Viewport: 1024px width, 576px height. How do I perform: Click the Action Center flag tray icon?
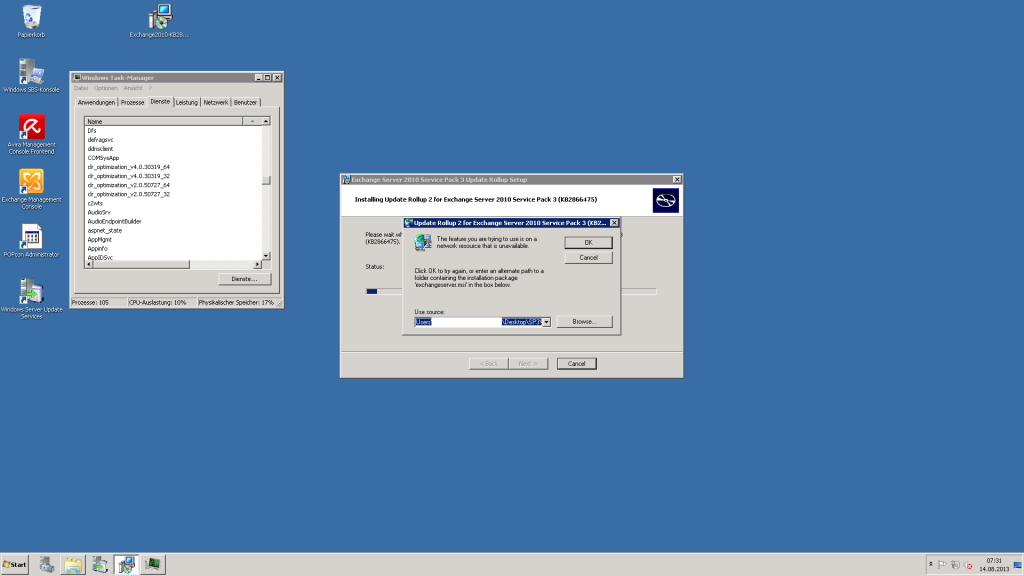[942, 565]
